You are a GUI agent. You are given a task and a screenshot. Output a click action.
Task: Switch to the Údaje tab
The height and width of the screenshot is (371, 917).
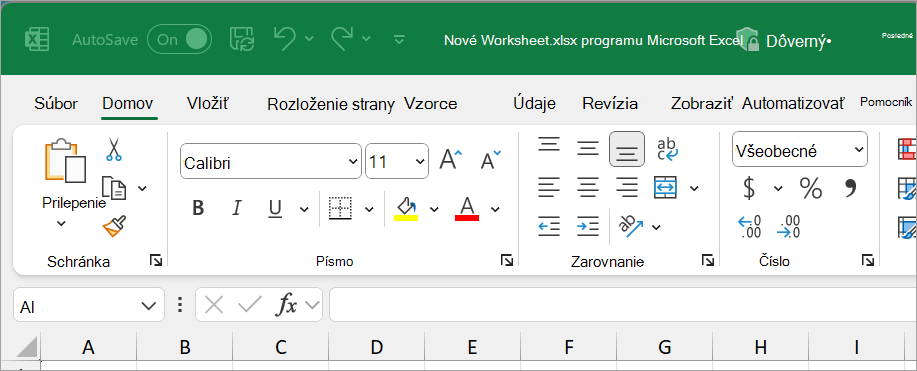point(535,104)
